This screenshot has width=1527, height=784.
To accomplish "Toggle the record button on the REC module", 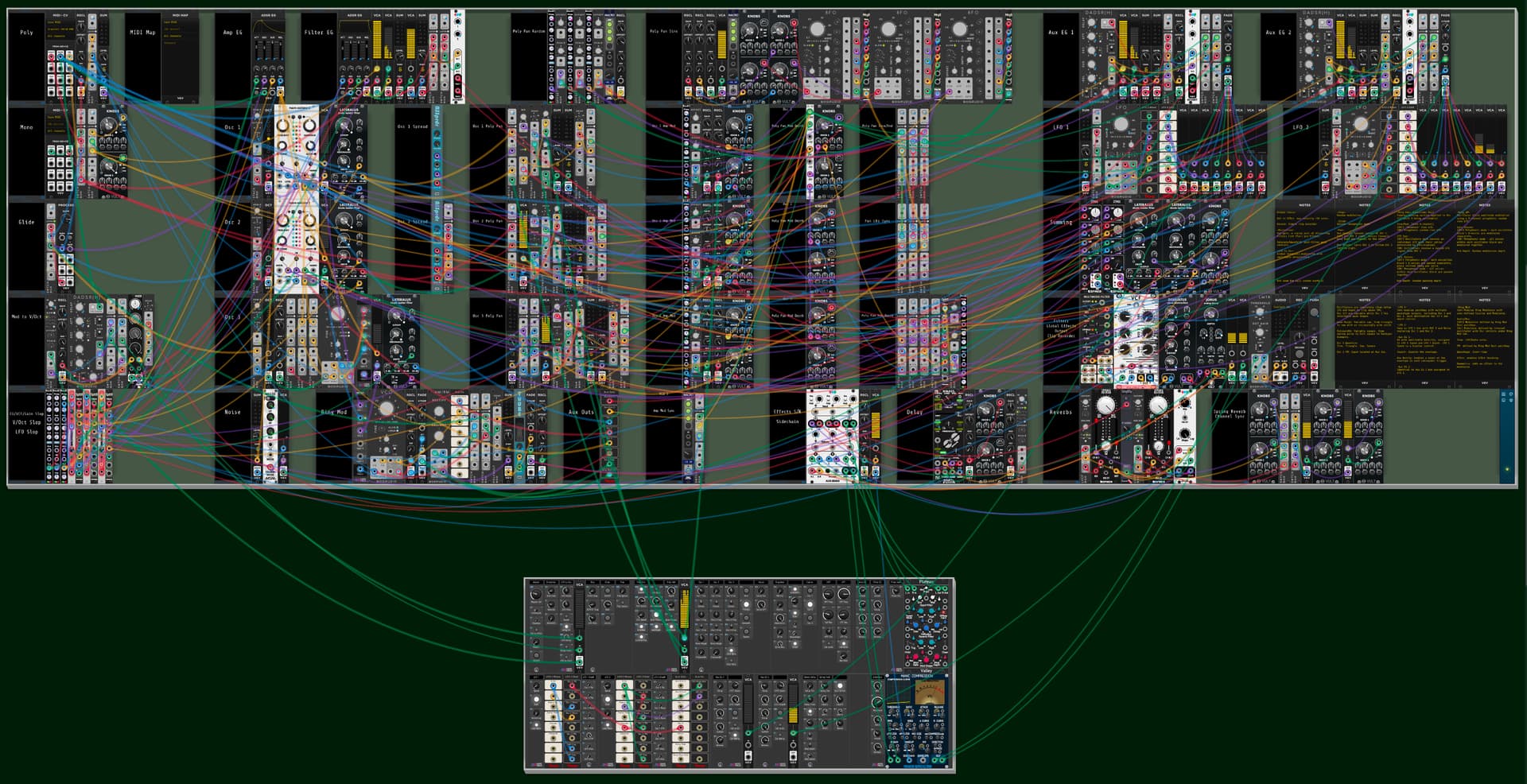I will 1298,351.
